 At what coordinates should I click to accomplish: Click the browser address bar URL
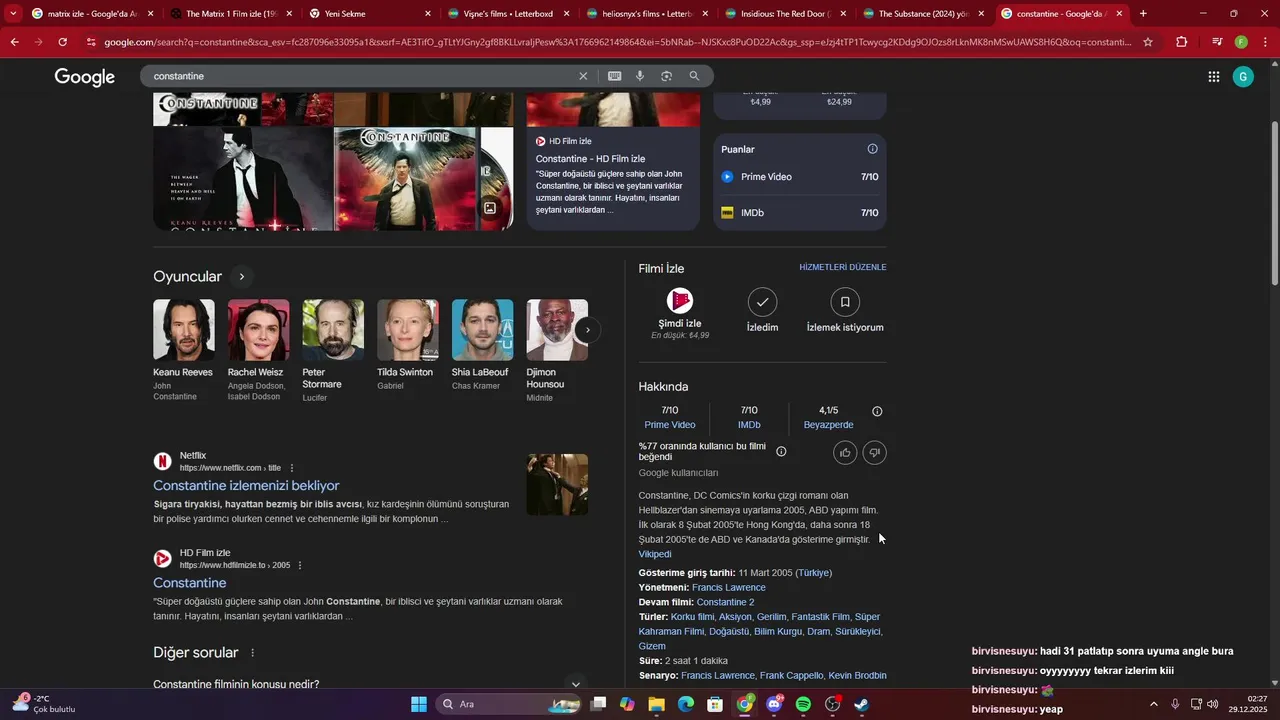pos(618,42)
